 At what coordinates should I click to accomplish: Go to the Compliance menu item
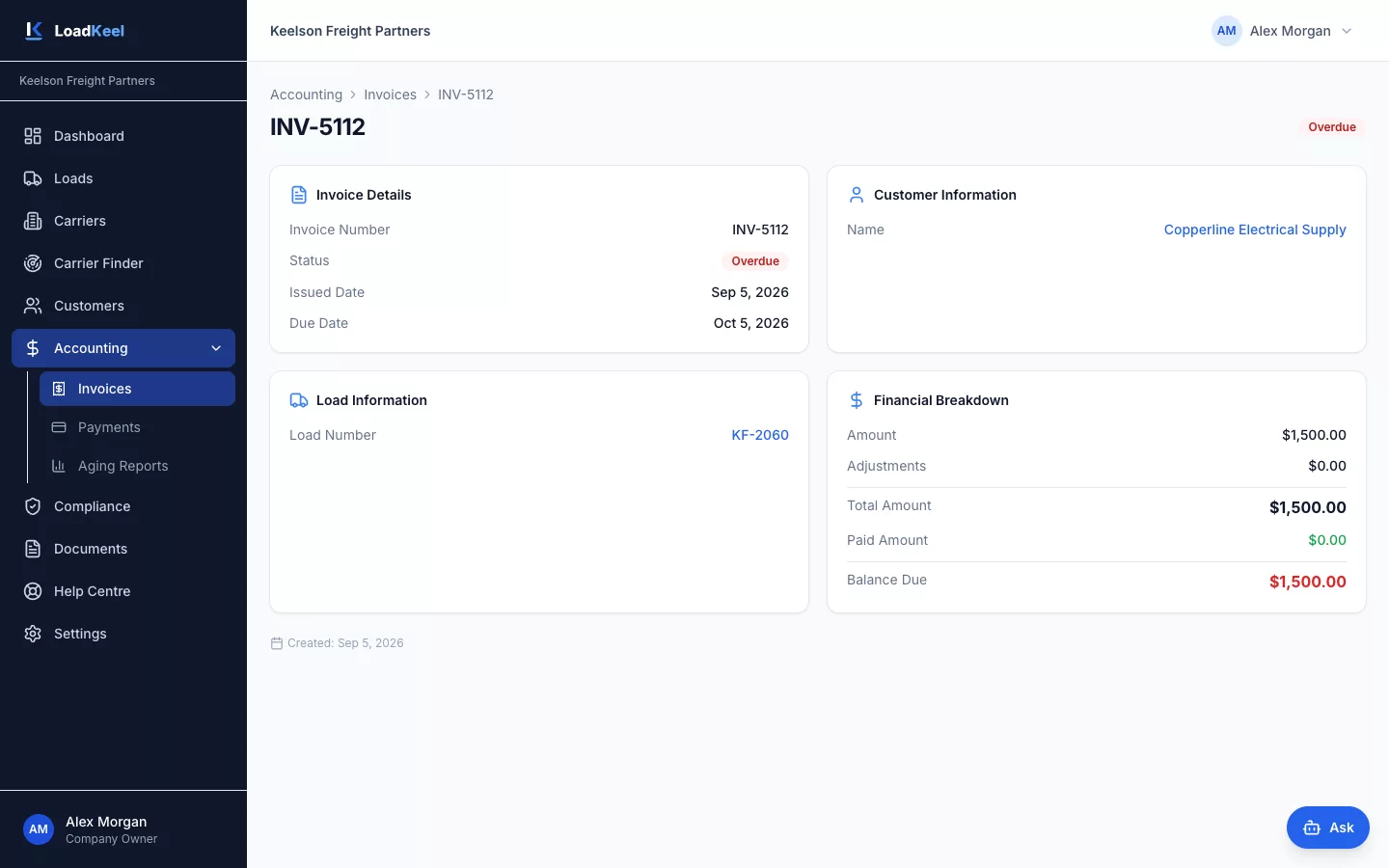[x=123, y=506]
